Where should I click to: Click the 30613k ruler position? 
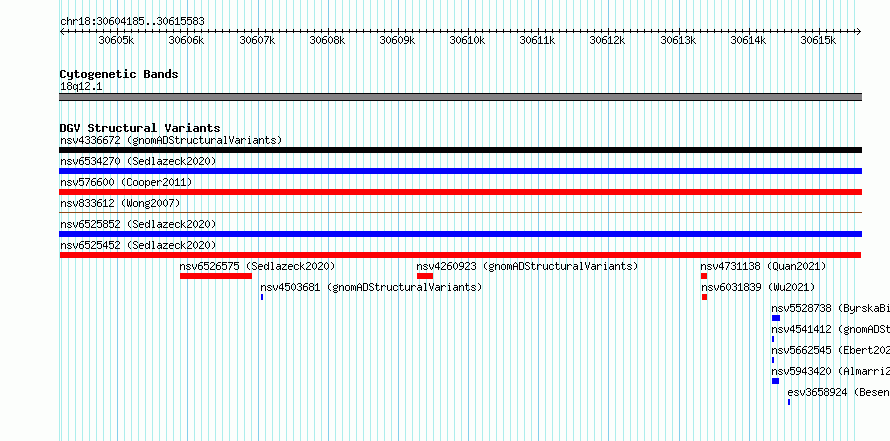point(678,40)
